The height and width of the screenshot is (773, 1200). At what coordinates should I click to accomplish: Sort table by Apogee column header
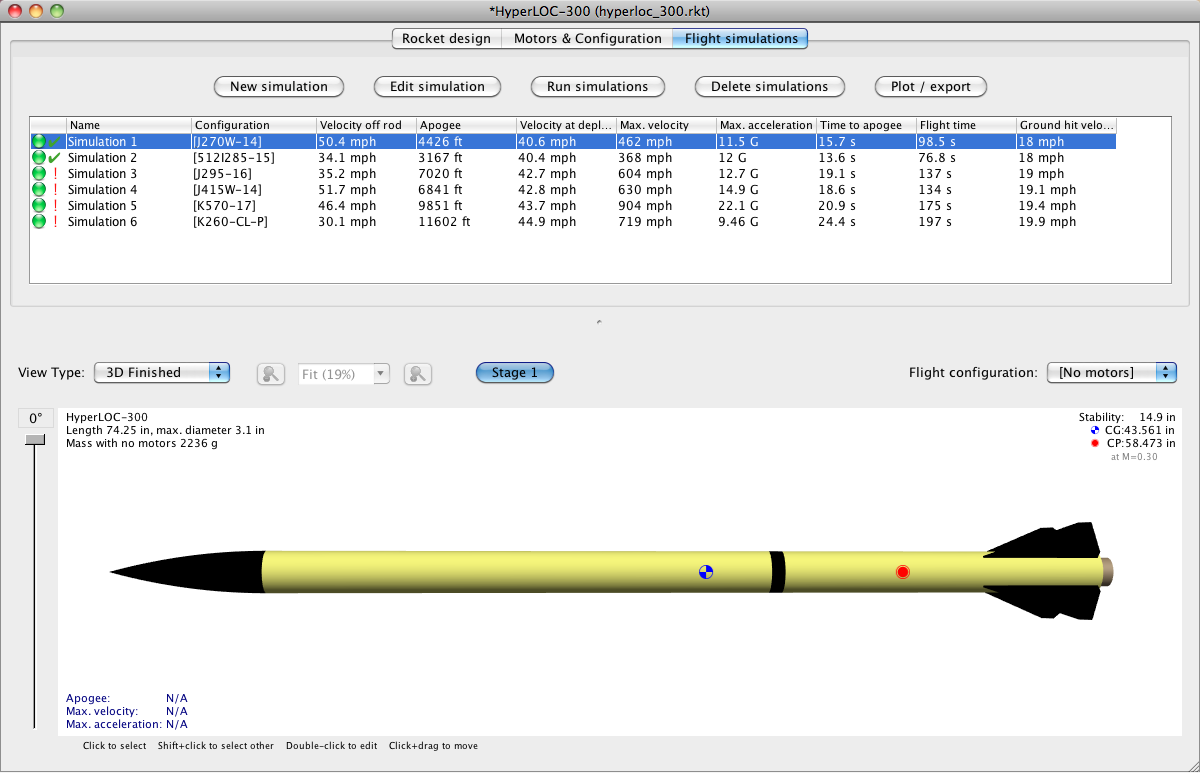(465, 125)
